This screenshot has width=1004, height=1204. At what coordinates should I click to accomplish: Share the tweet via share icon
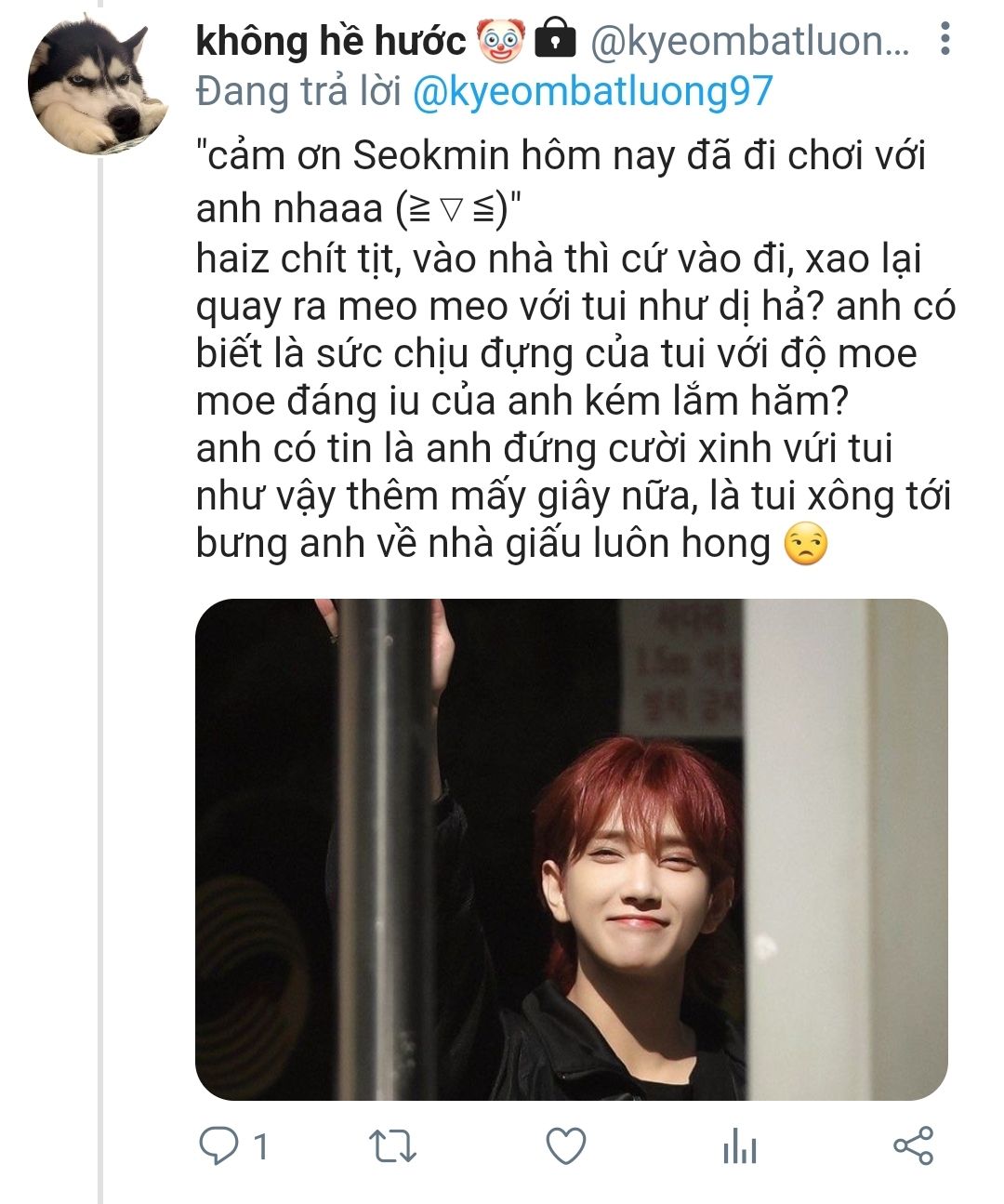913,1146
